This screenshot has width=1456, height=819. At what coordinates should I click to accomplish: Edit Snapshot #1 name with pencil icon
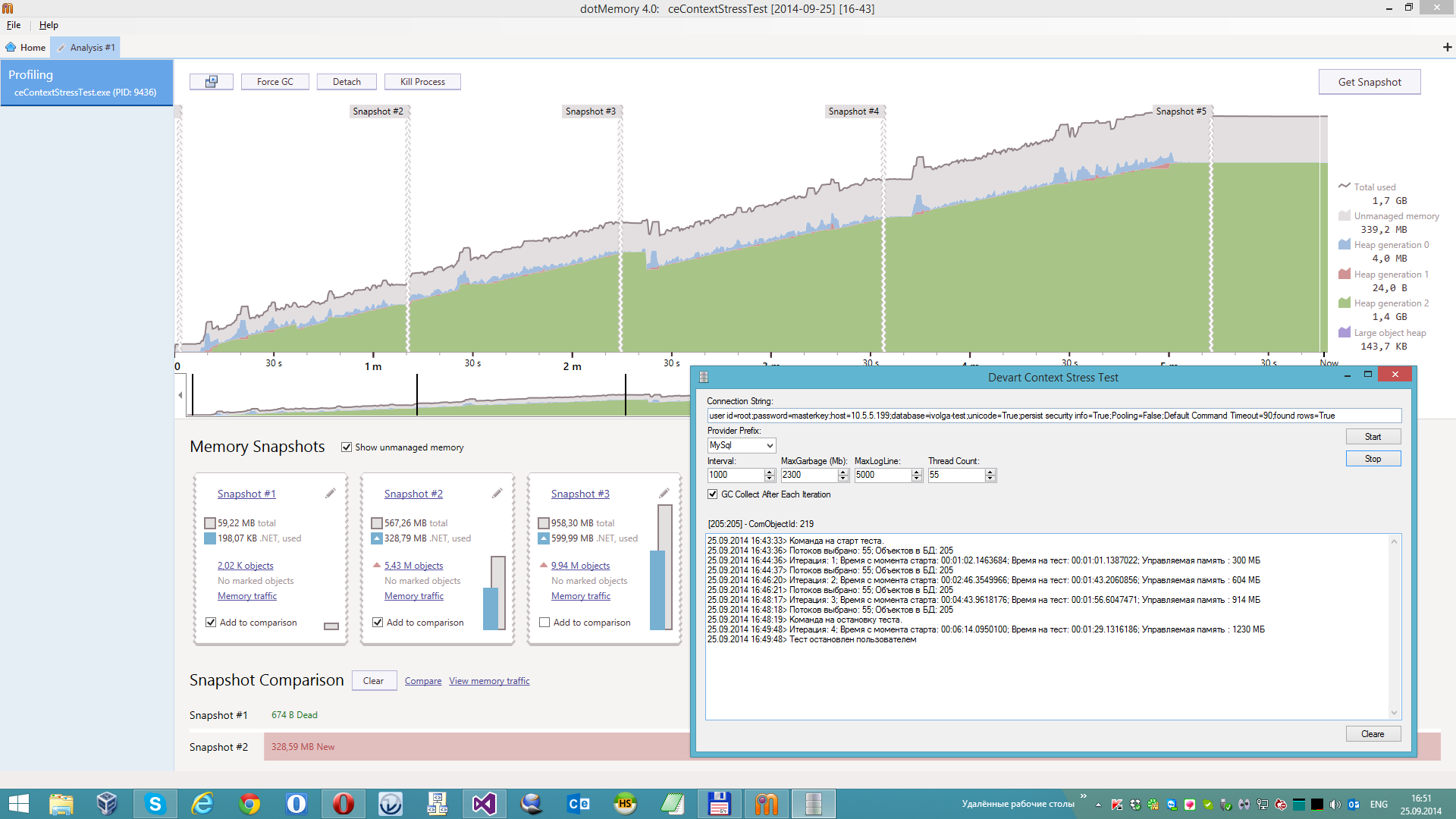(331, 494)
